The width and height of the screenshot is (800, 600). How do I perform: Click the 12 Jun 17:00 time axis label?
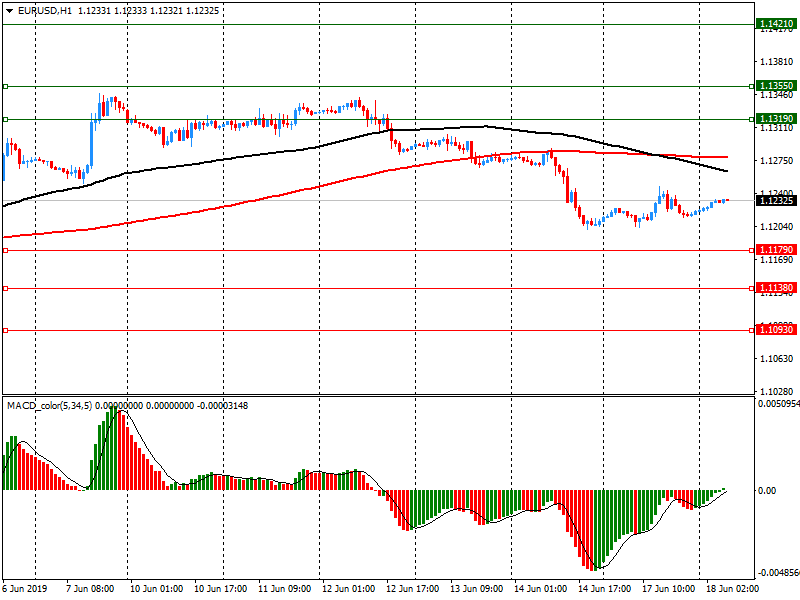click(413, 588)
